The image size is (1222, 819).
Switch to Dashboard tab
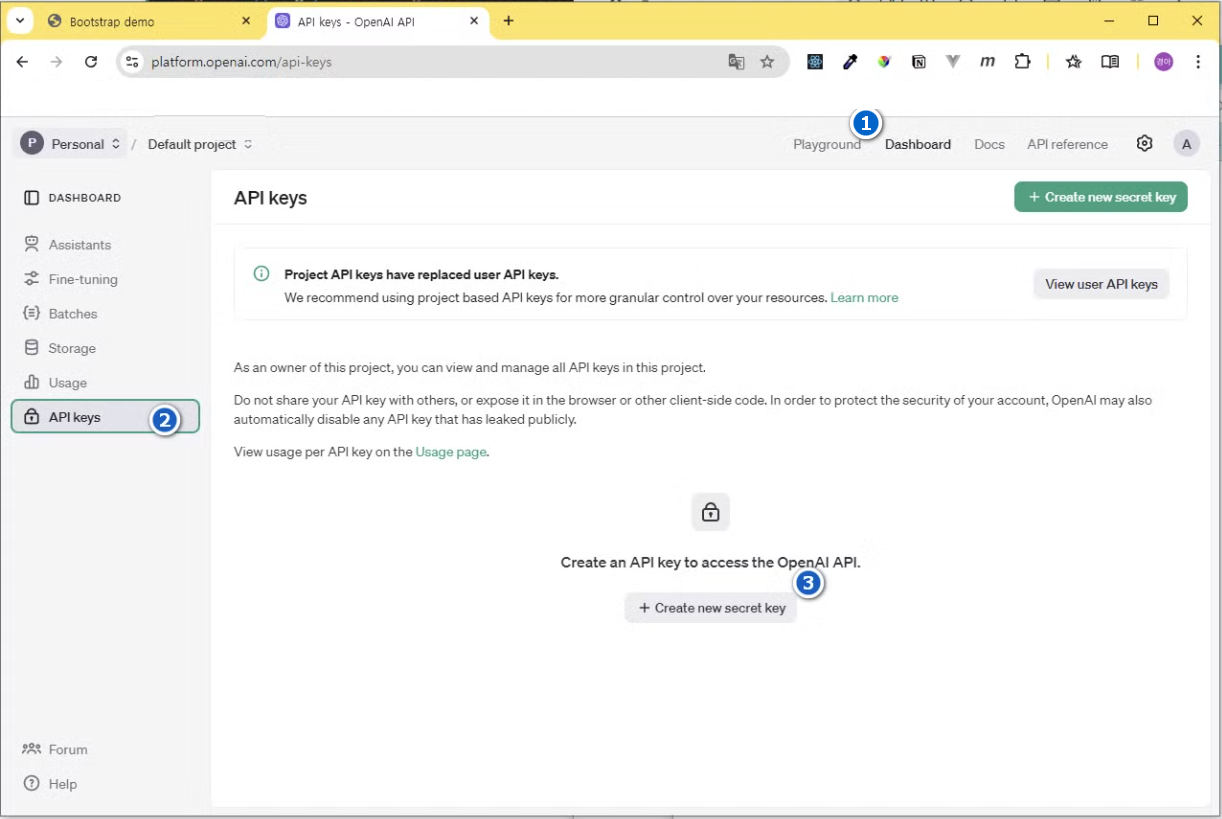918,144
